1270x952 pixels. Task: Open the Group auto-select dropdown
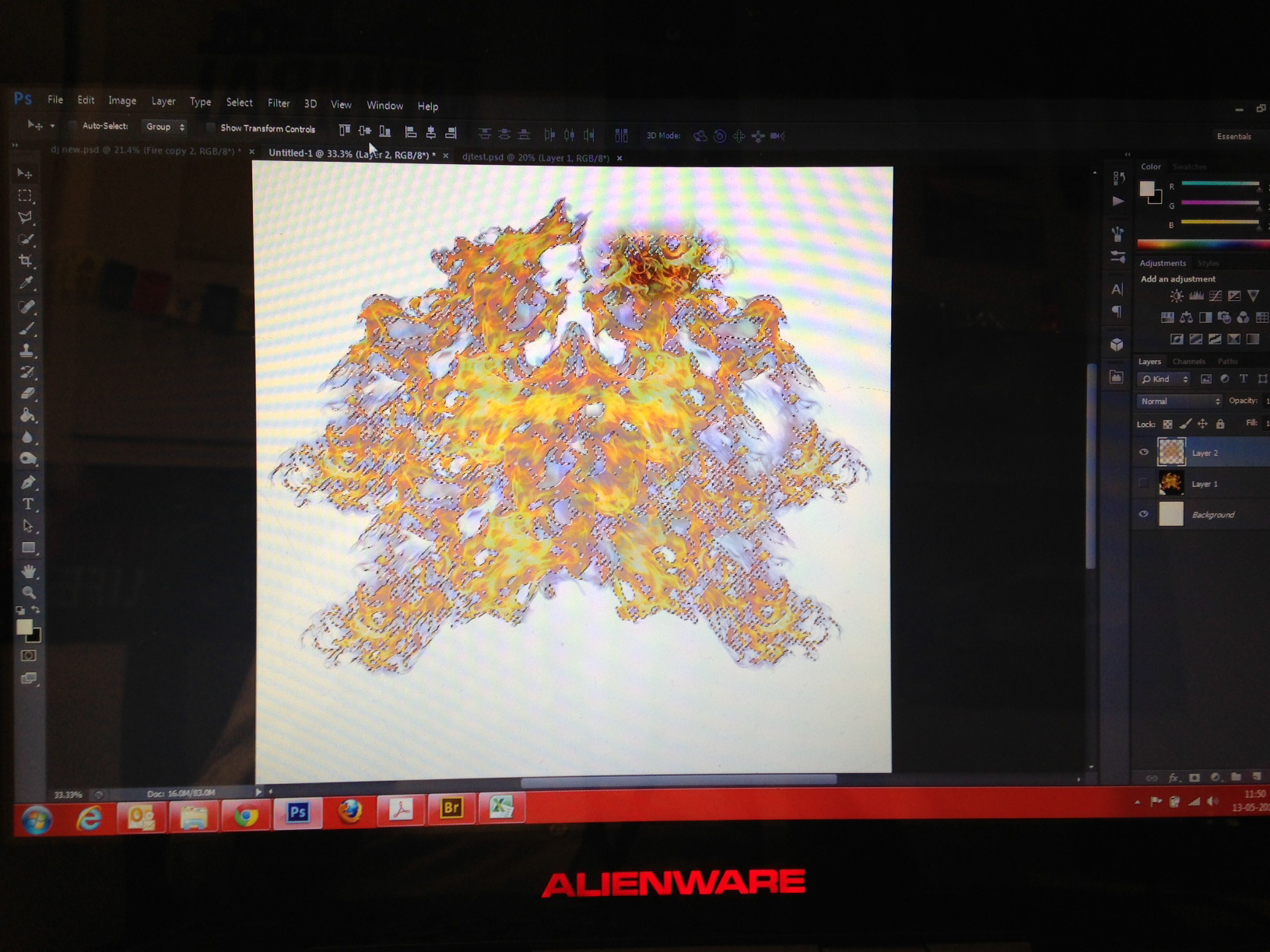164,127
